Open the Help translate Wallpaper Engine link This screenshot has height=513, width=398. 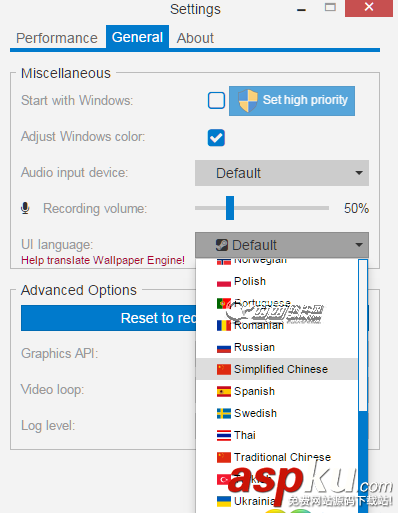coord(103,260)
